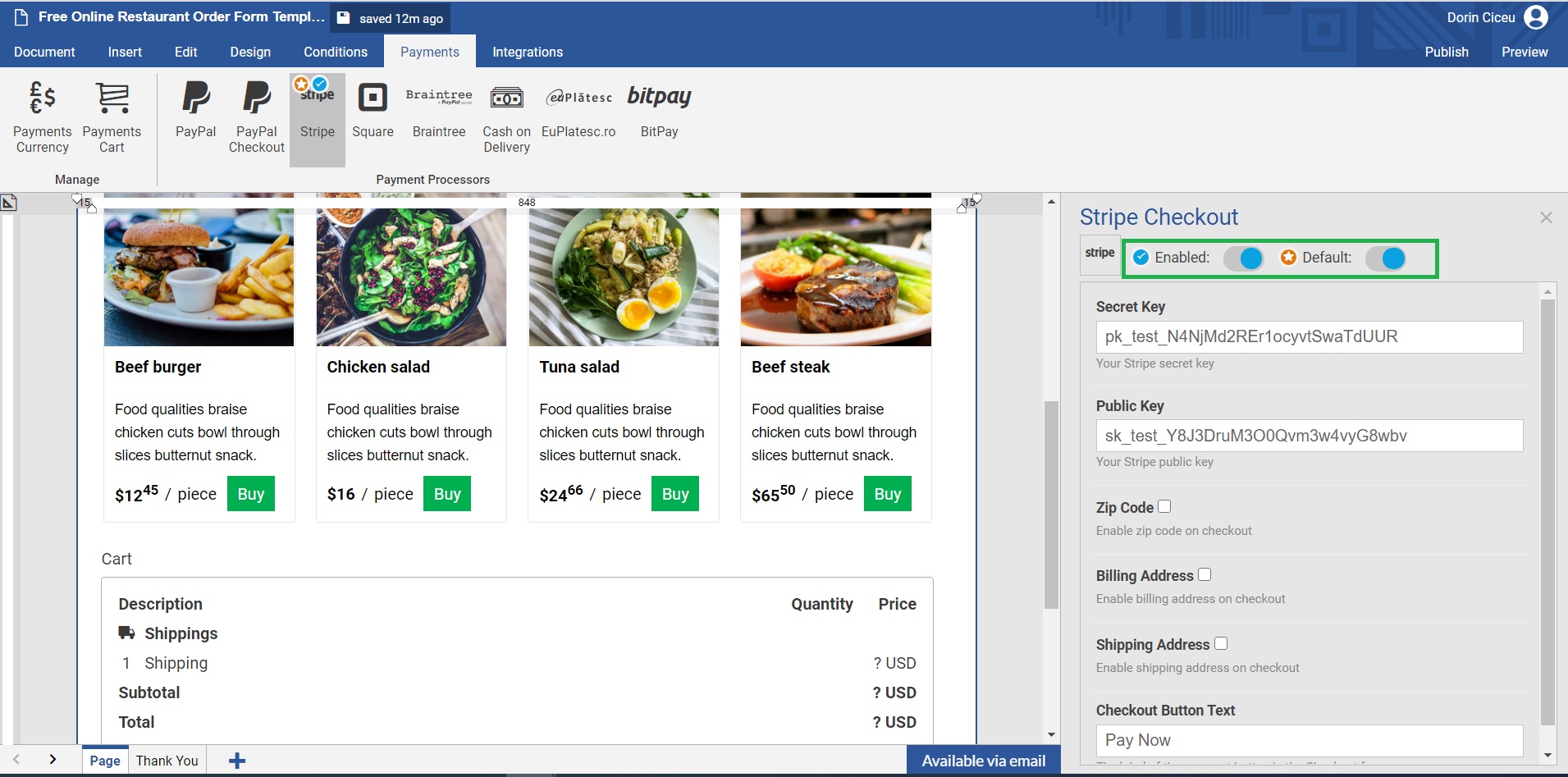Tick the Shipping Address checkbox
The image size is (1568, 777).
(1221, 643)
